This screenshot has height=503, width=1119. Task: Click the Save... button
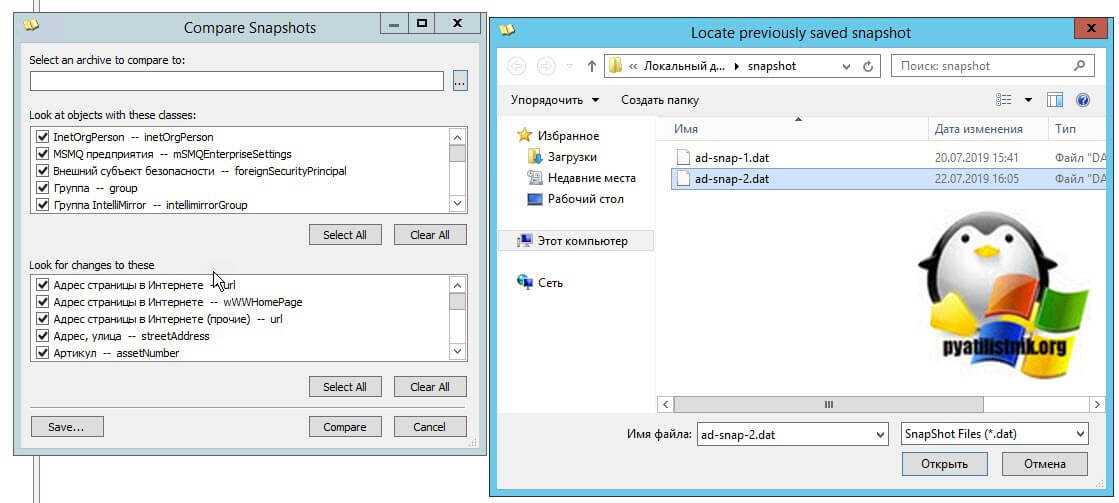[67, 427]
